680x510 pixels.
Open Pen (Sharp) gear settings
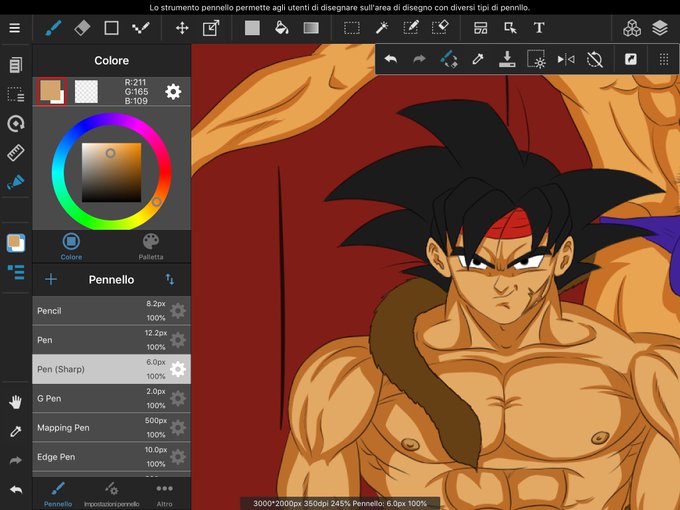pos(178,369)
